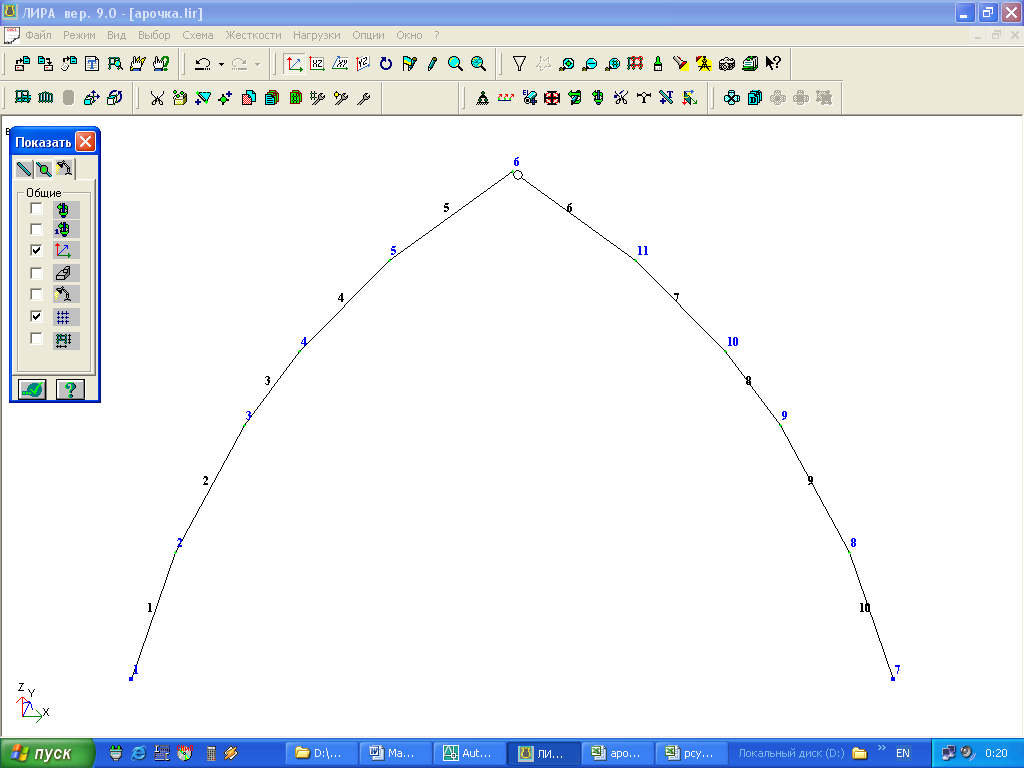This screenshot has width=1024, height=768.
Task: Select the isometric axes view icon
Action: 294,63
